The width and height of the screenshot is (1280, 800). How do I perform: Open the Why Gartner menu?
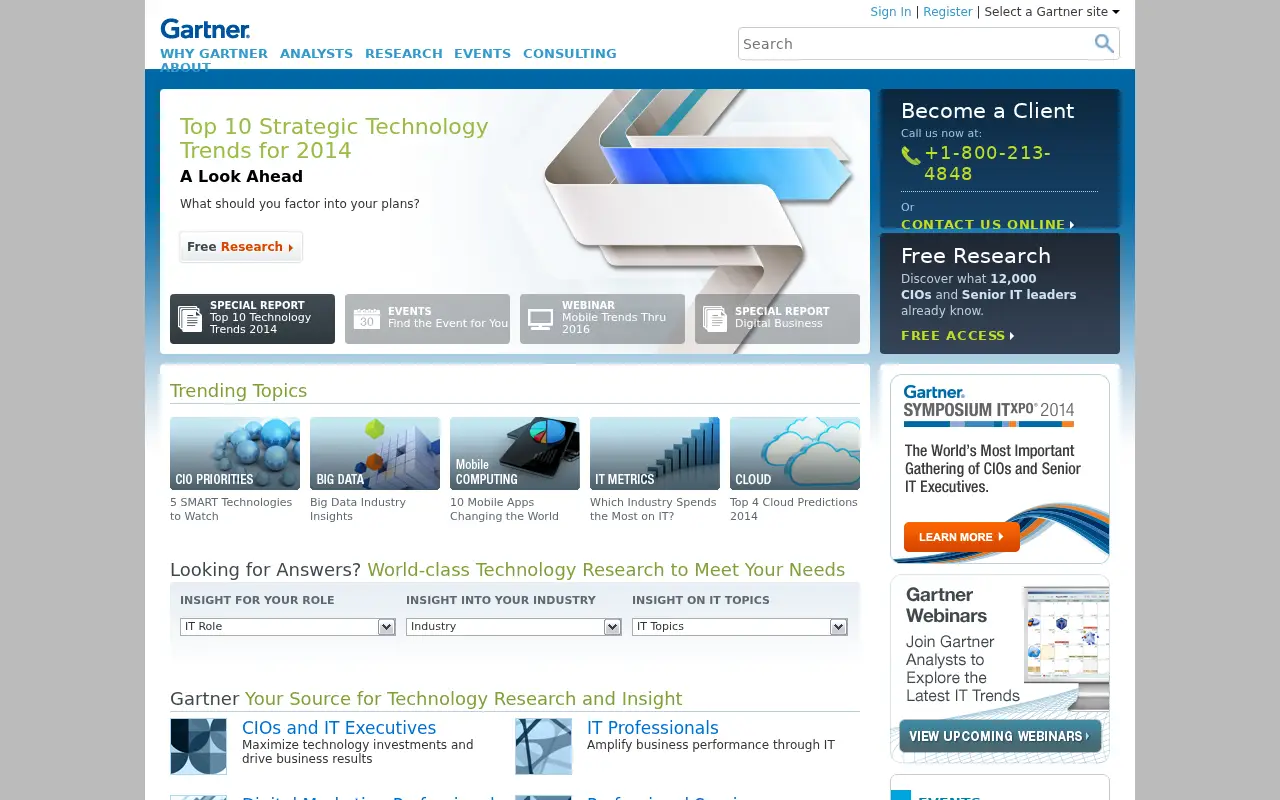point(214,54)
